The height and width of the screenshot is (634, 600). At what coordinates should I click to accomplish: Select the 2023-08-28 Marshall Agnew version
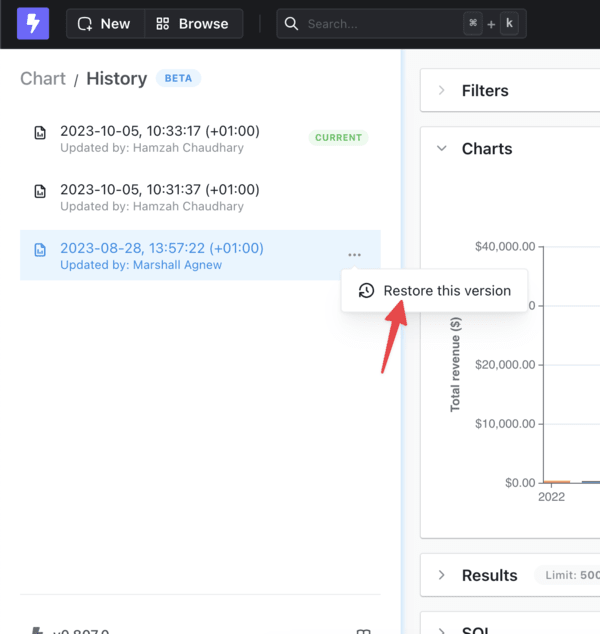coord(200,256)
